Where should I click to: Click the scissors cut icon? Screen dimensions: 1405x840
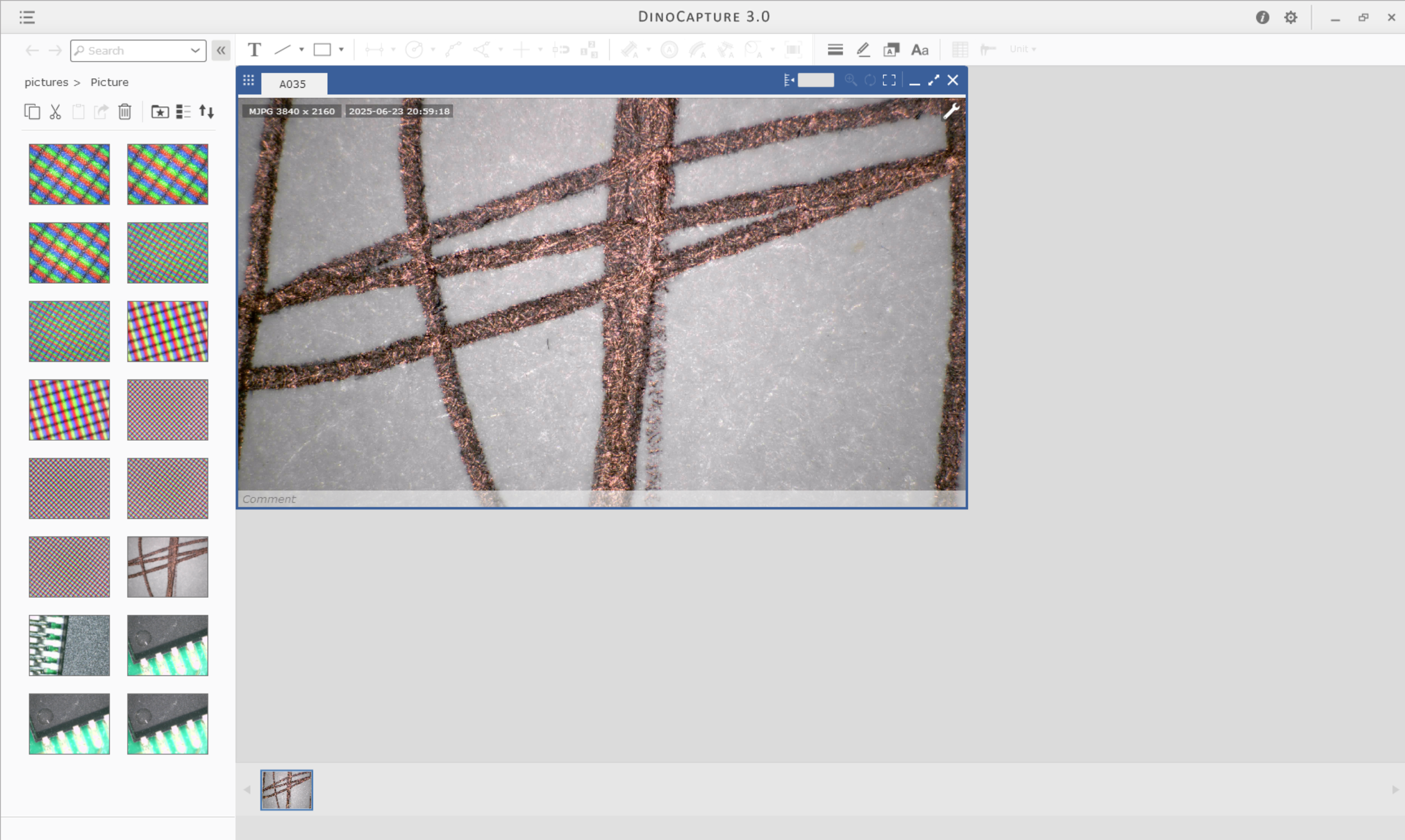pyautogui.click(x=55, y=111)
